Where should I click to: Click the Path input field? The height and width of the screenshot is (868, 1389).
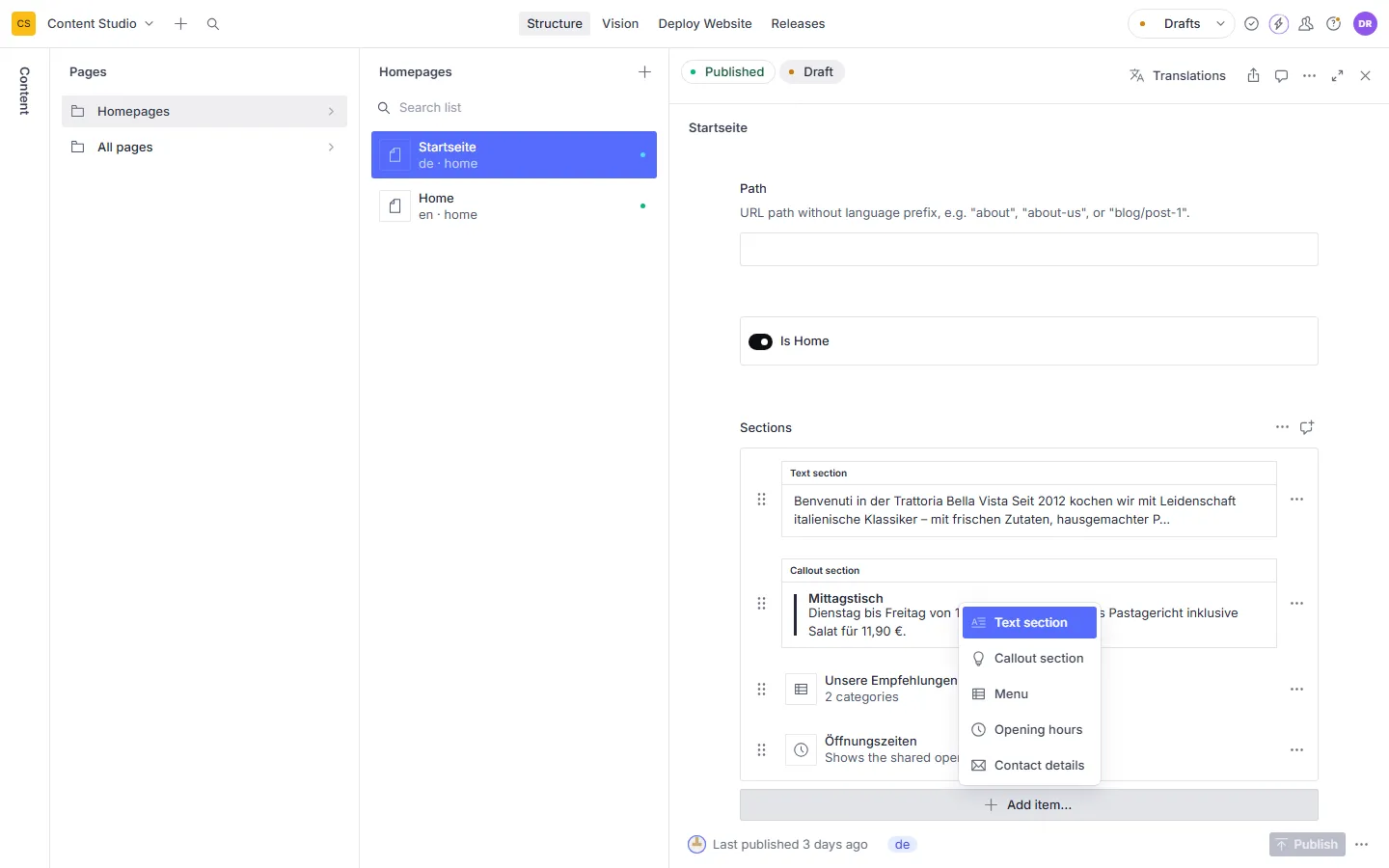coord(1028,249)
